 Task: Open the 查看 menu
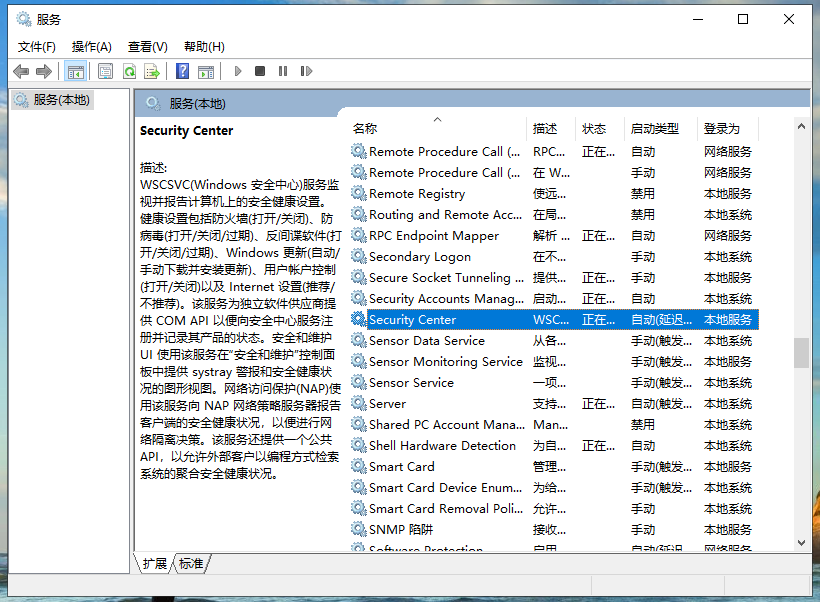(146, 46)
